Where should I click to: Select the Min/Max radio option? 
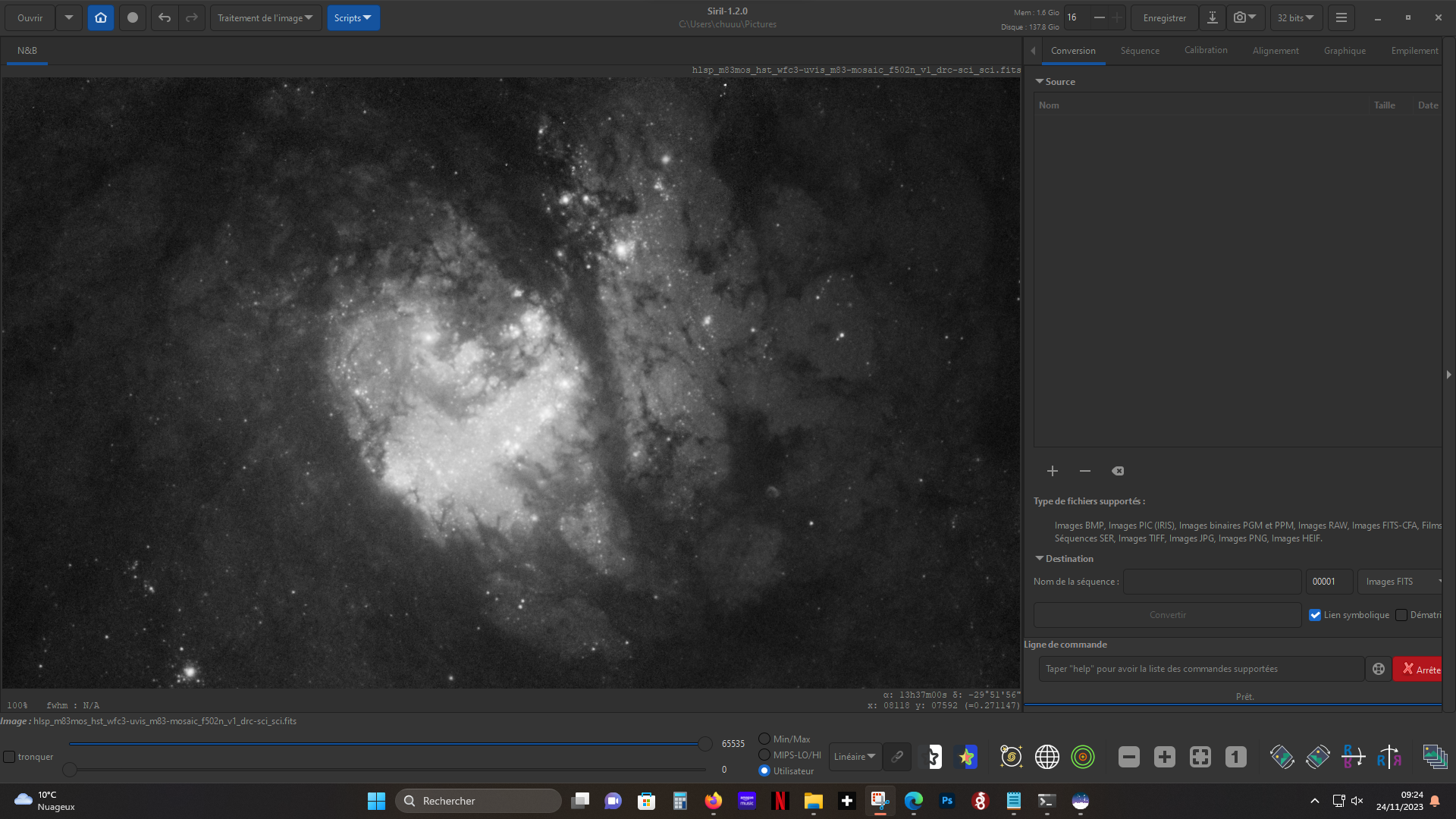(764, 739)
